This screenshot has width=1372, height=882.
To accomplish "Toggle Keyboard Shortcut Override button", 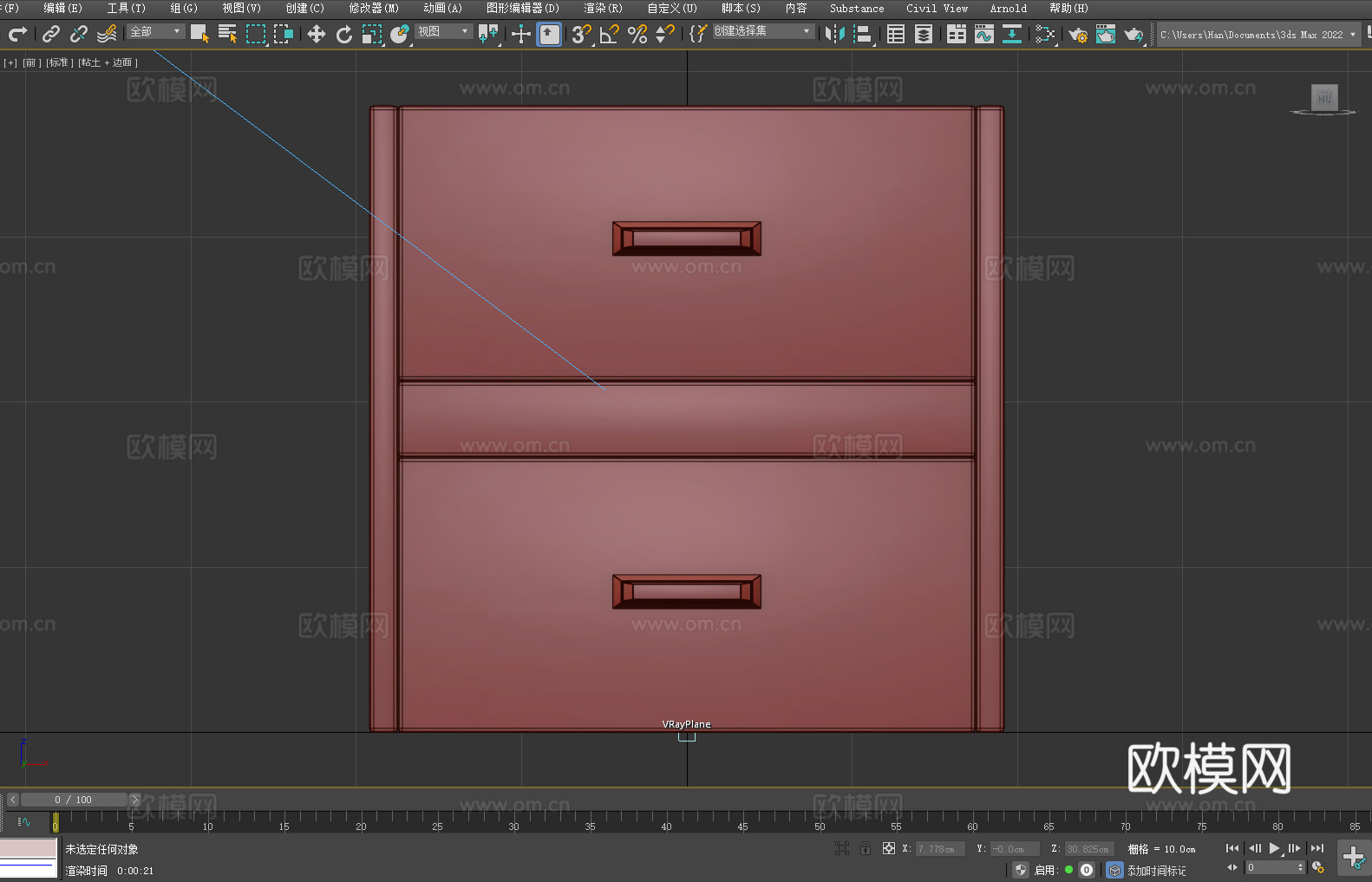I will [x=549, y=34].
